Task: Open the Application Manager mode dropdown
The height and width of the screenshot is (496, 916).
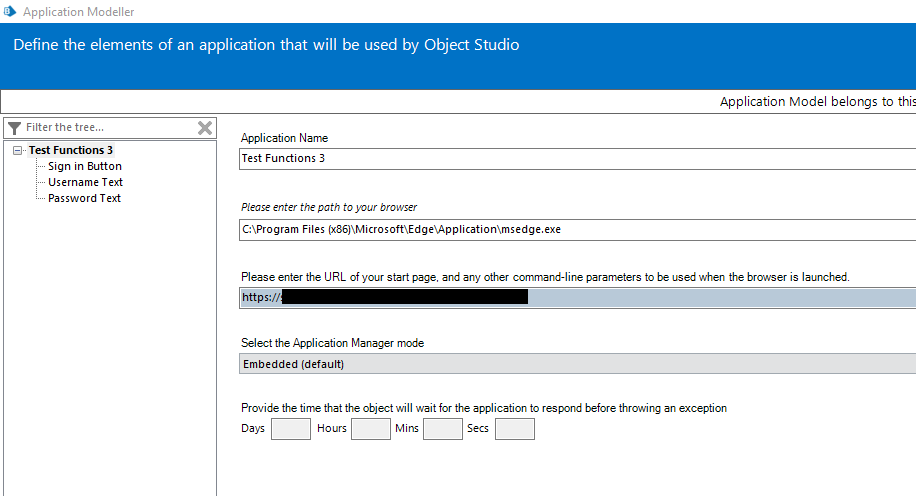Action: [576, 364]
